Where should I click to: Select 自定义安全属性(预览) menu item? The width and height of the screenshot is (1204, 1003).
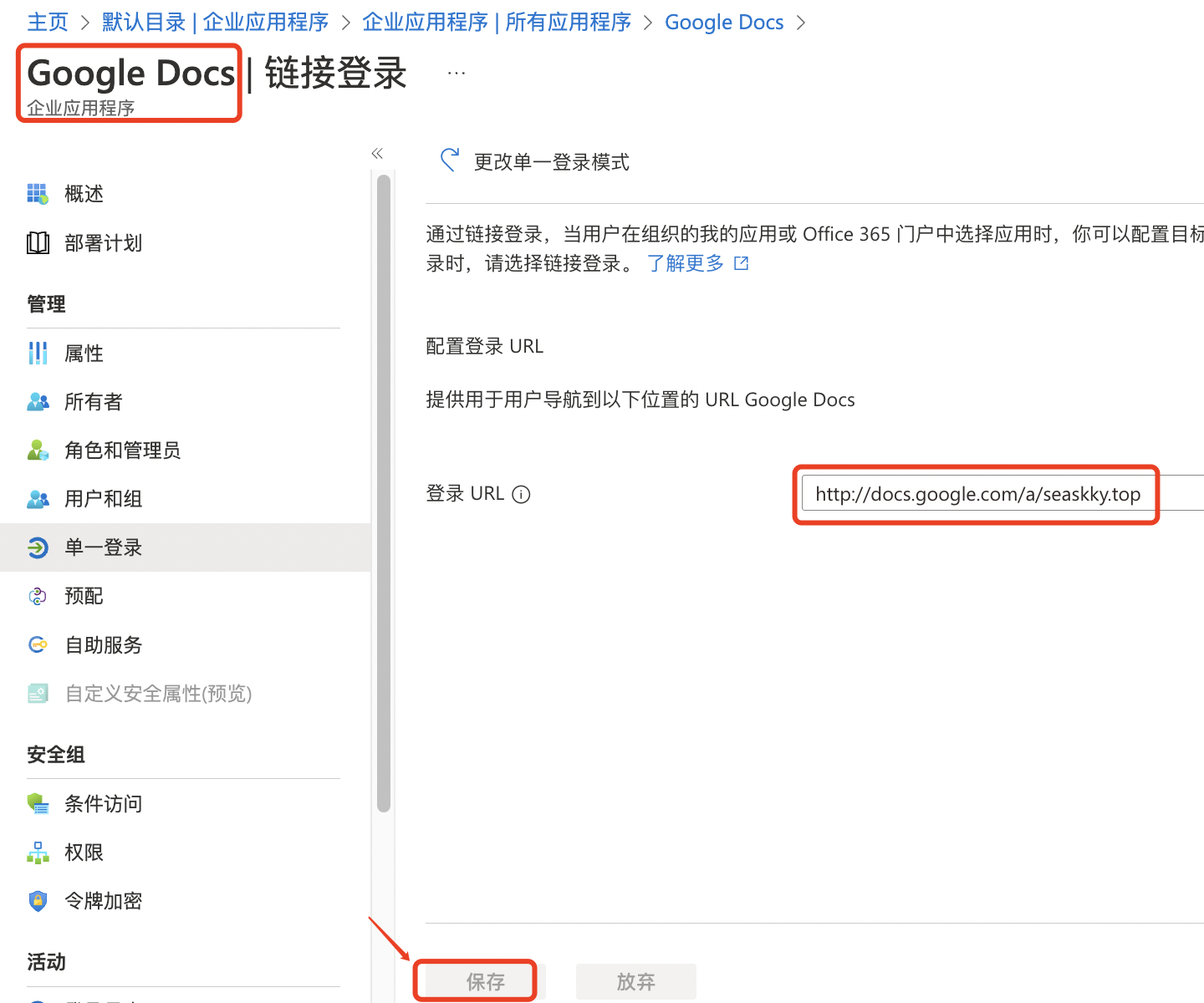pyautogui.click(x=185, y=693)
